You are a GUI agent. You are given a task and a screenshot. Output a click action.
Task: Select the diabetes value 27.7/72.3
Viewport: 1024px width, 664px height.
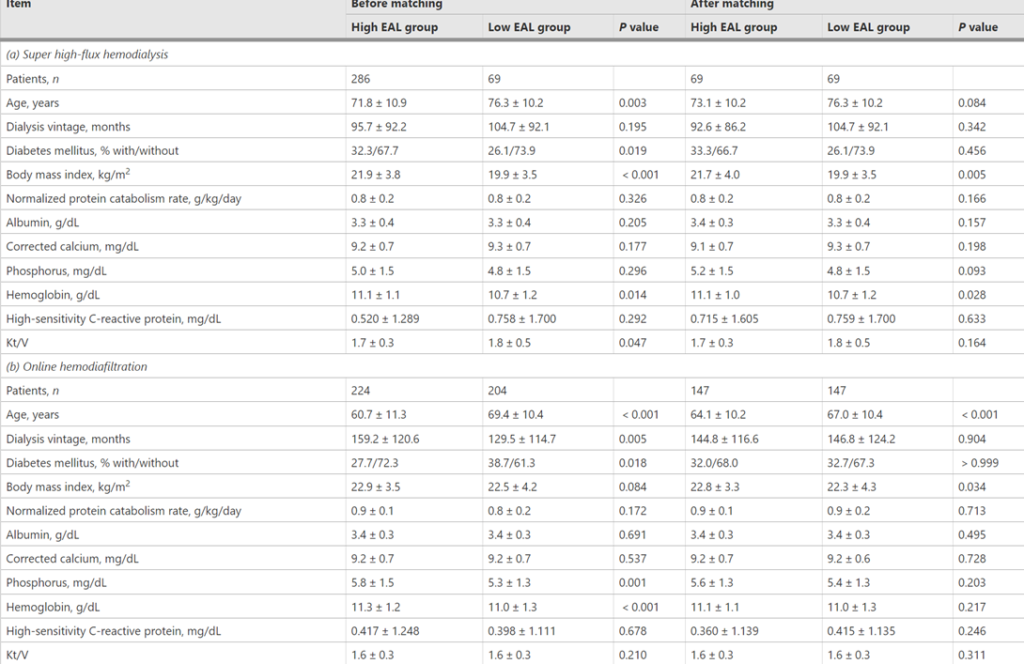(374, 463)
